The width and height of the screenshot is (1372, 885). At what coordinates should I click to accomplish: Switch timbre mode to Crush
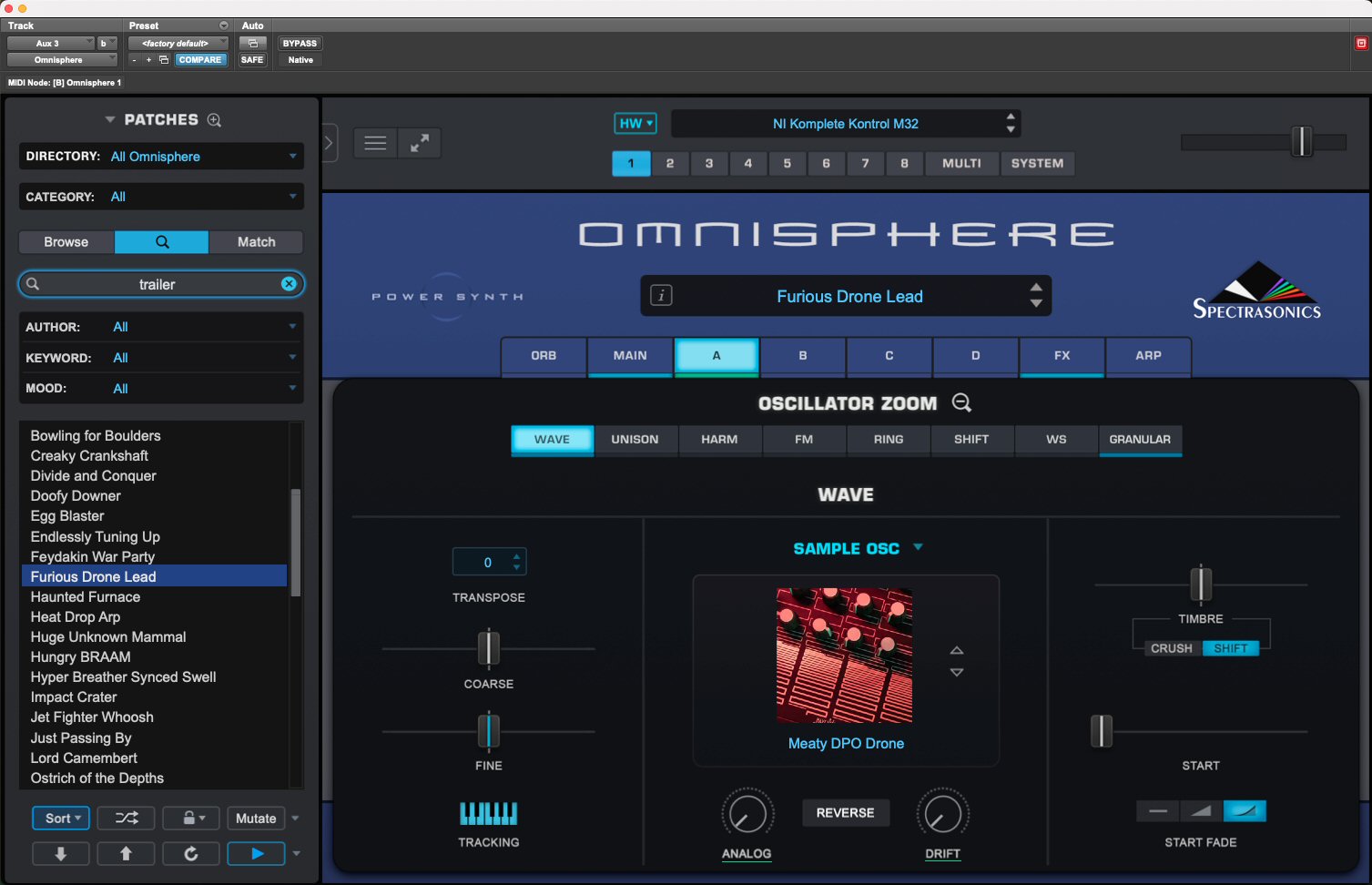pos(1171,648)
